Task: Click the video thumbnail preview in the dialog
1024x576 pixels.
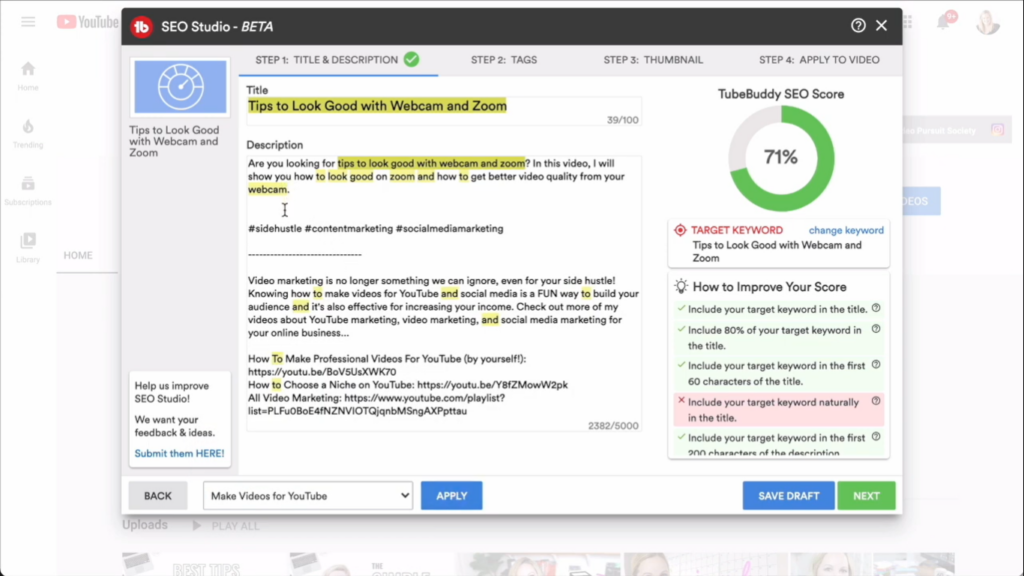Action: pos(180,87)
